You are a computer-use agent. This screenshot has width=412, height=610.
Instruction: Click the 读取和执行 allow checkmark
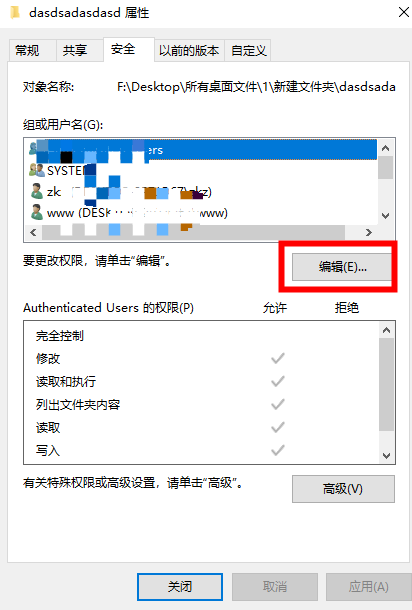278,381
